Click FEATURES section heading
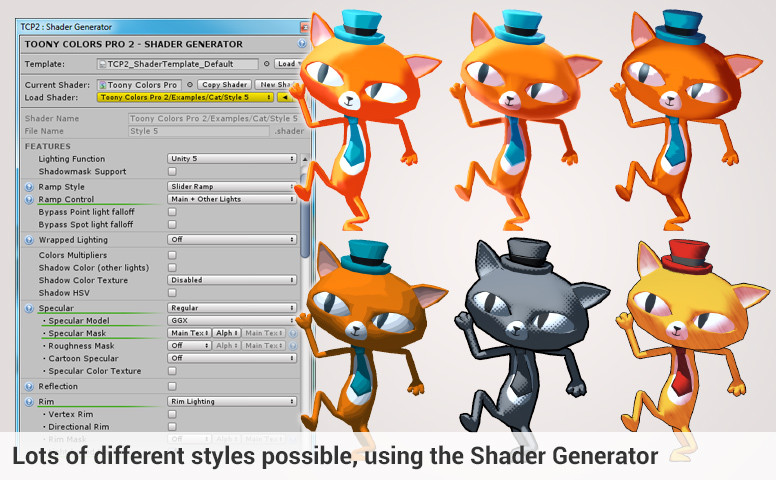 (x=48, y=146)
